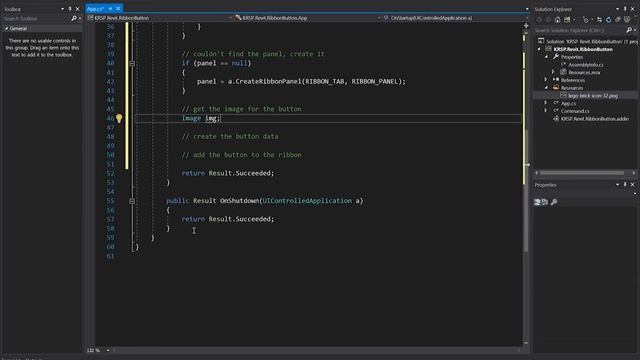Click the Solution Explorer horizontal scrollbar

coord(582,173)
